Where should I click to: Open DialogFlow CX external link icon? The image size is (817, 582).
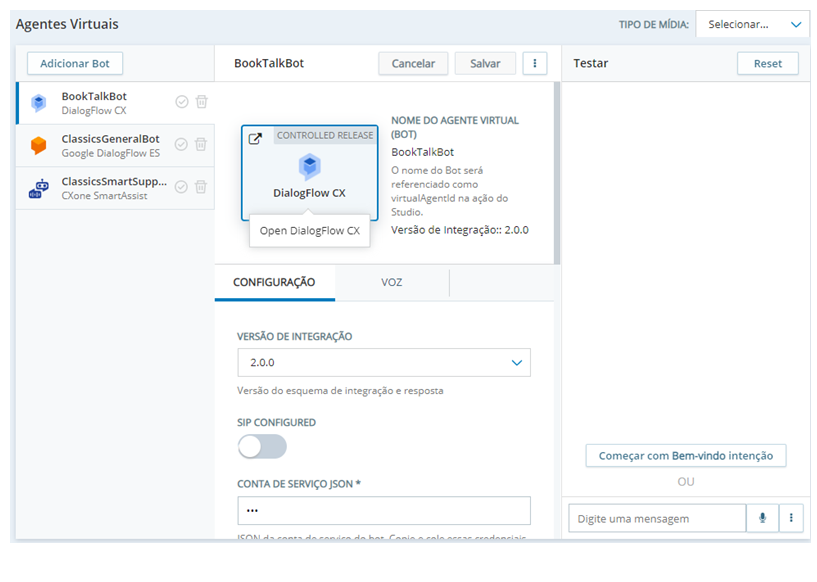[x=255, y=139]
